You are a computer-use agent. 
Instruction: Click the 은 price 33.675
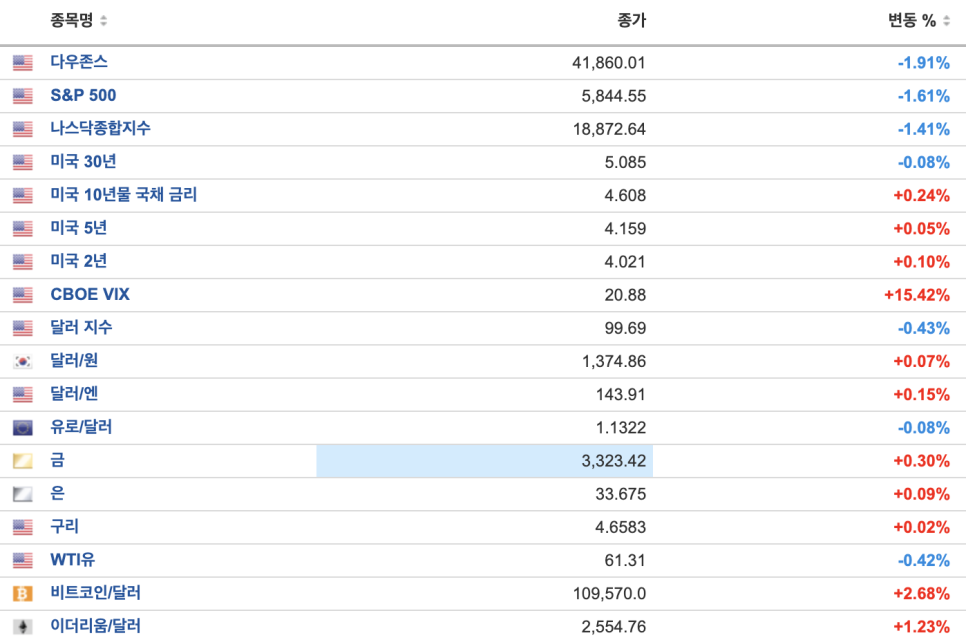click(620, 495)
